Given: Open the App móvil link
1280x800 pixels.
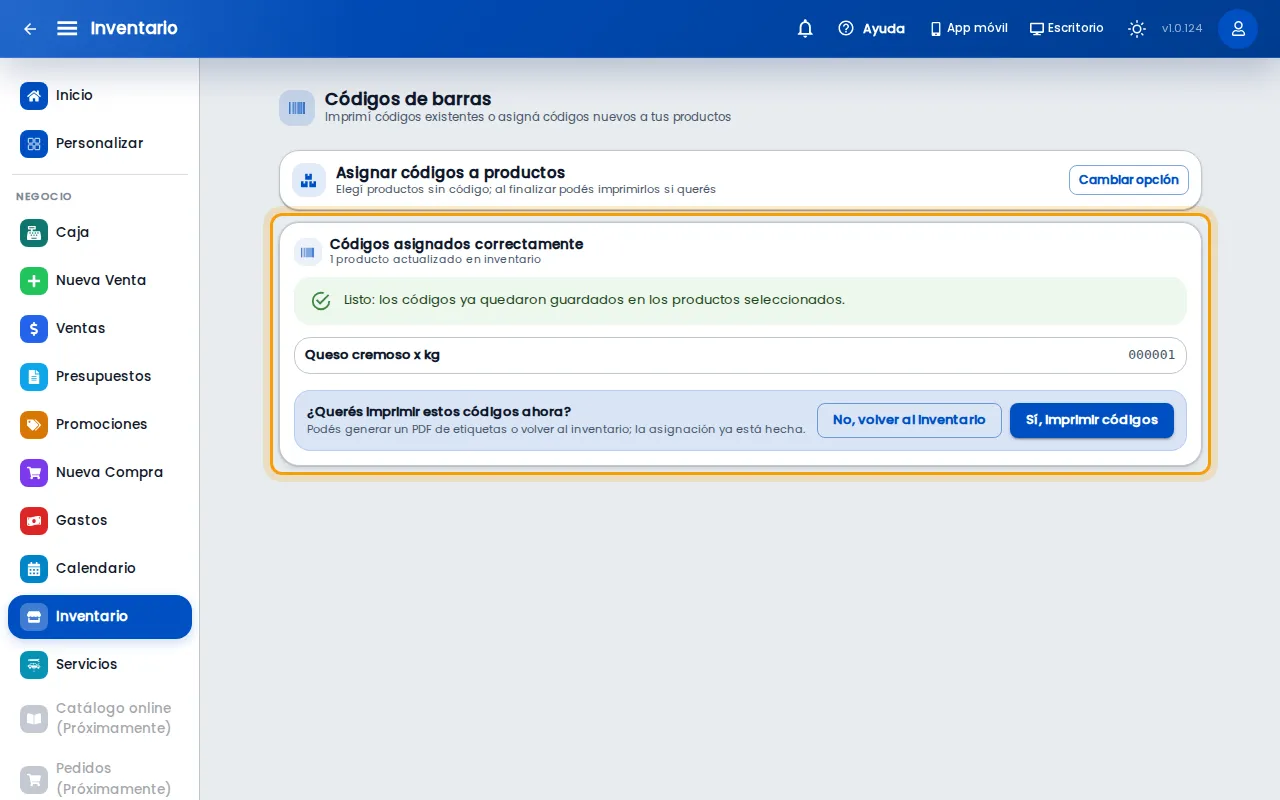Looking at the screenshot, I should click(x=968, y=28).
